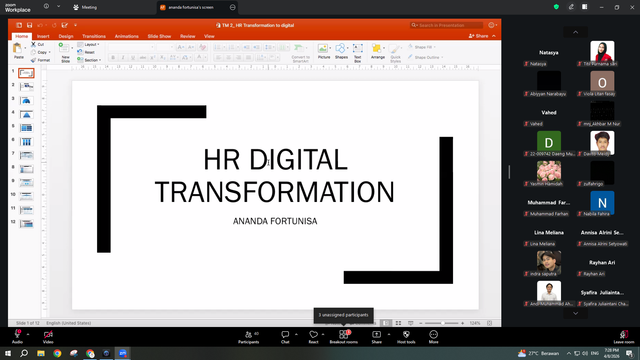Open the Transitions ribbon tab
640x360 pixels.
94,36
